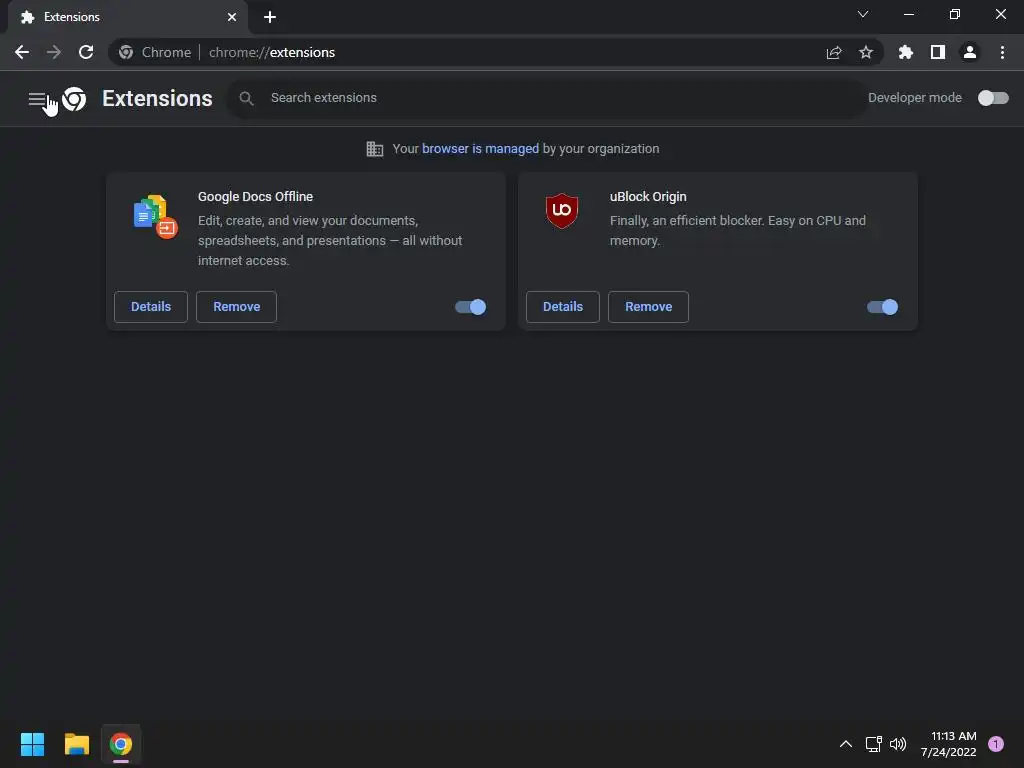Open Details for uBlock Origin
The height and width of the screenshot is (768, 1024).
click(563, 307)
